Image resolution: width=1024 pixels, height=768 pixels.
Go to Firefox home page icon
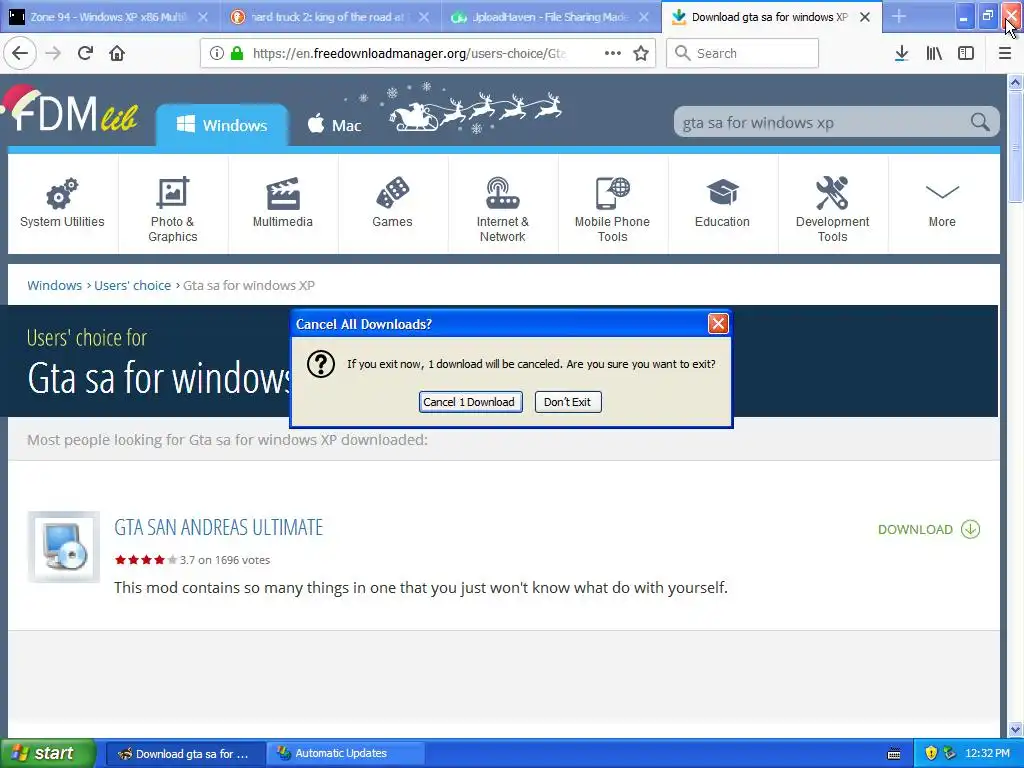pos(117,53)
